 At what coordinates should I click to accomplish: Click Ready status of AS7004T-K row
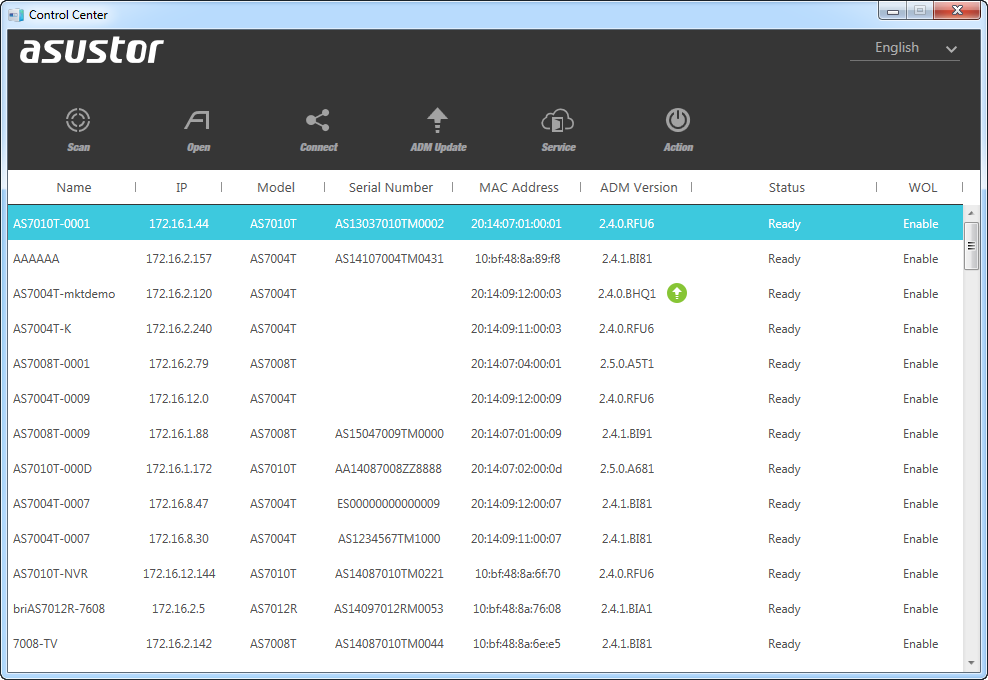coord(784,329)
